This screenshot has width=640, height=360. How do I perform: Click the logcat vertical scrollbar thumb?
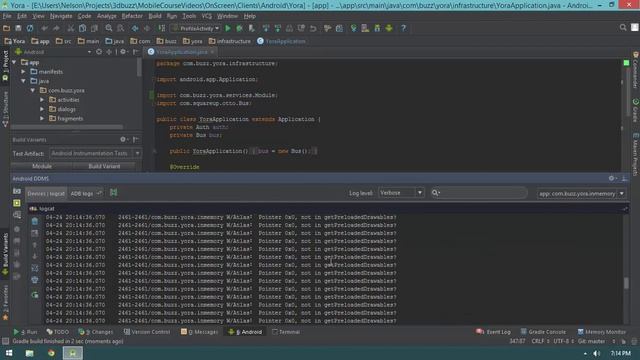[626, 283]
